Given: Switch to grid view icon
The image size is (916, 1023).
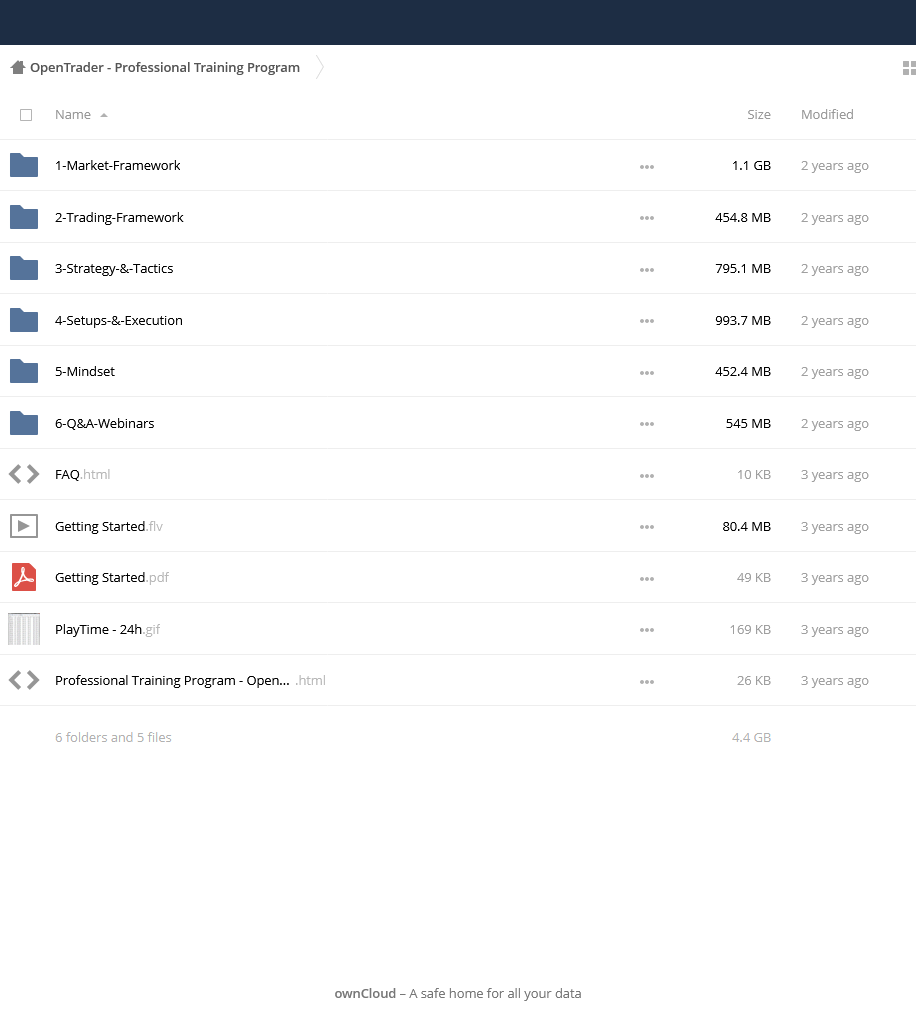Looking at the screenshot, I should 909,68.
